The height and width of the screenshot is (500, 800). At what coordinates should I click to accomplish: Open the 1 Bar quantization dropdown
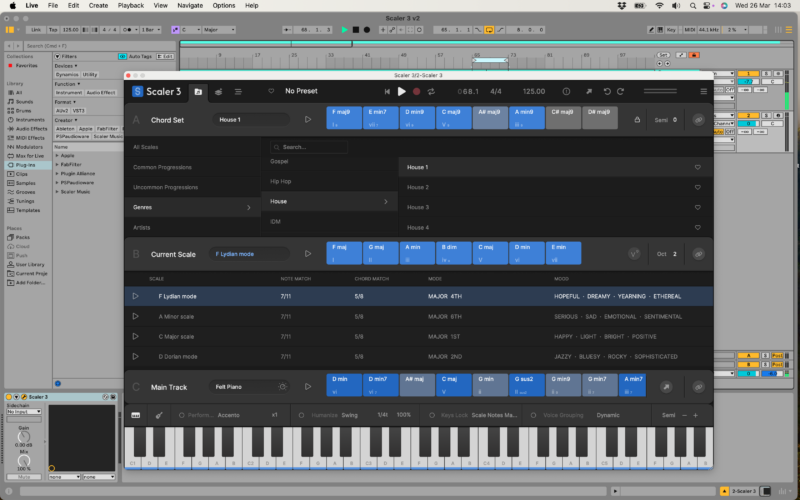[151, 30]
